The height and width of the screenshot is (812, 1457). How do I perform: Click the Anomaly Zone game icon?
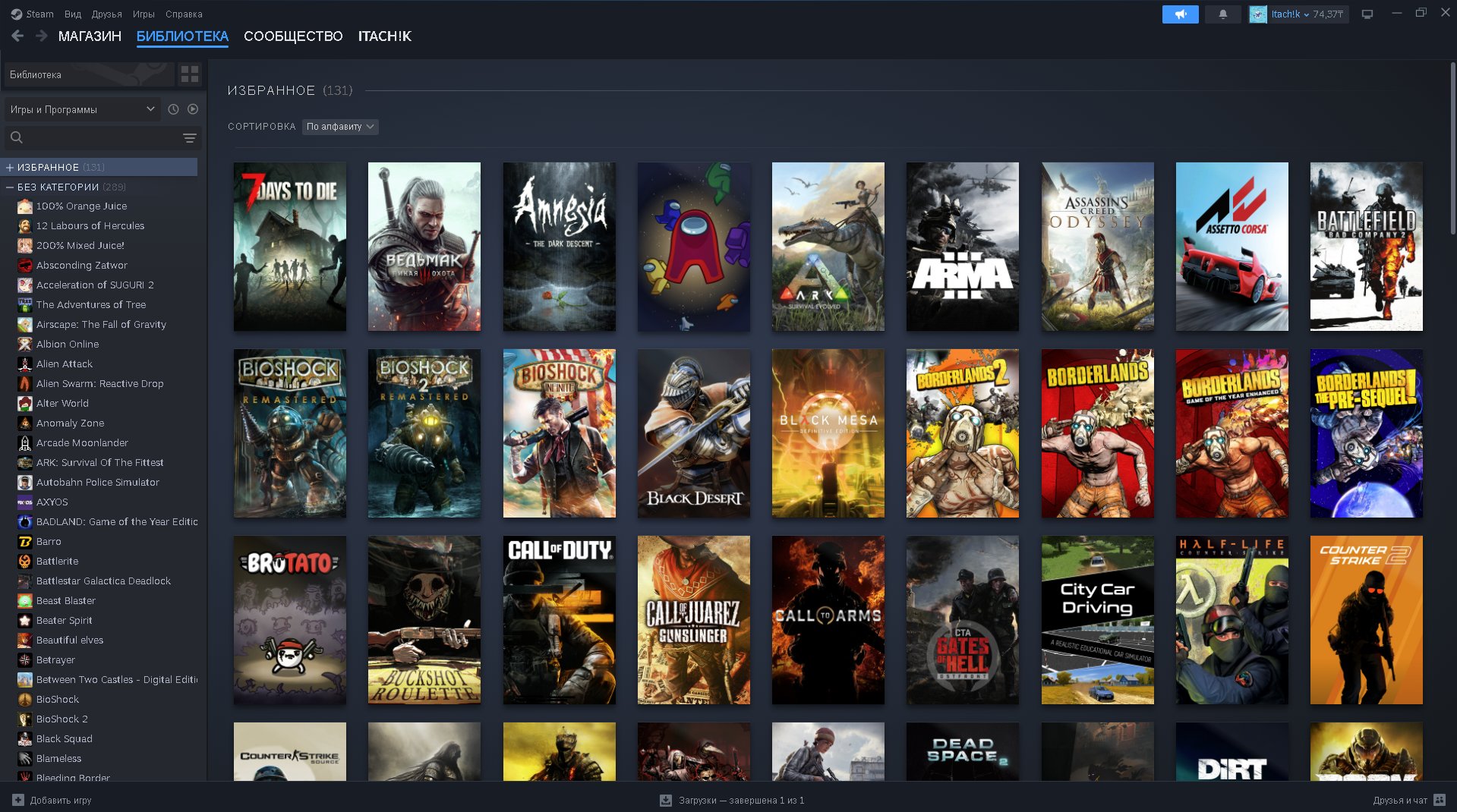25,423
